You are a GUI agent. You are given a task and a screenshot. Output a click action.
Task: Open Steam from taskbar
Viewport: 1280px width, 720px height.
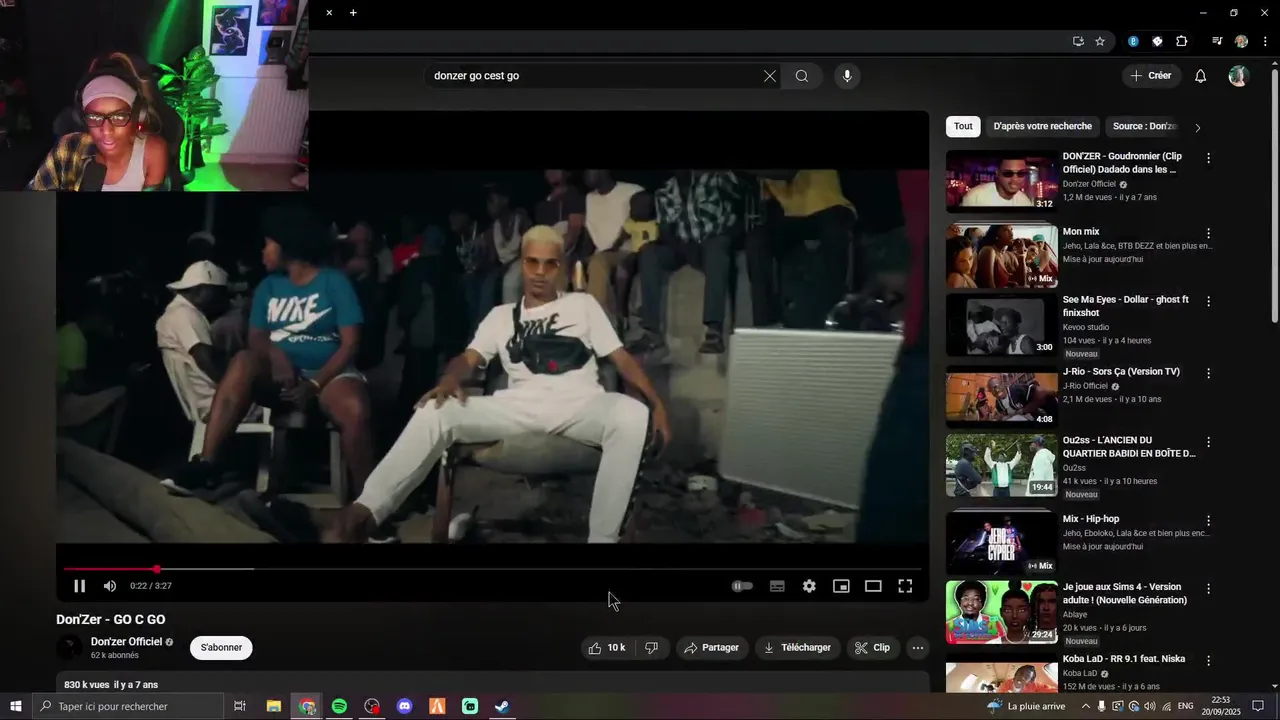[x=502, y=706]
